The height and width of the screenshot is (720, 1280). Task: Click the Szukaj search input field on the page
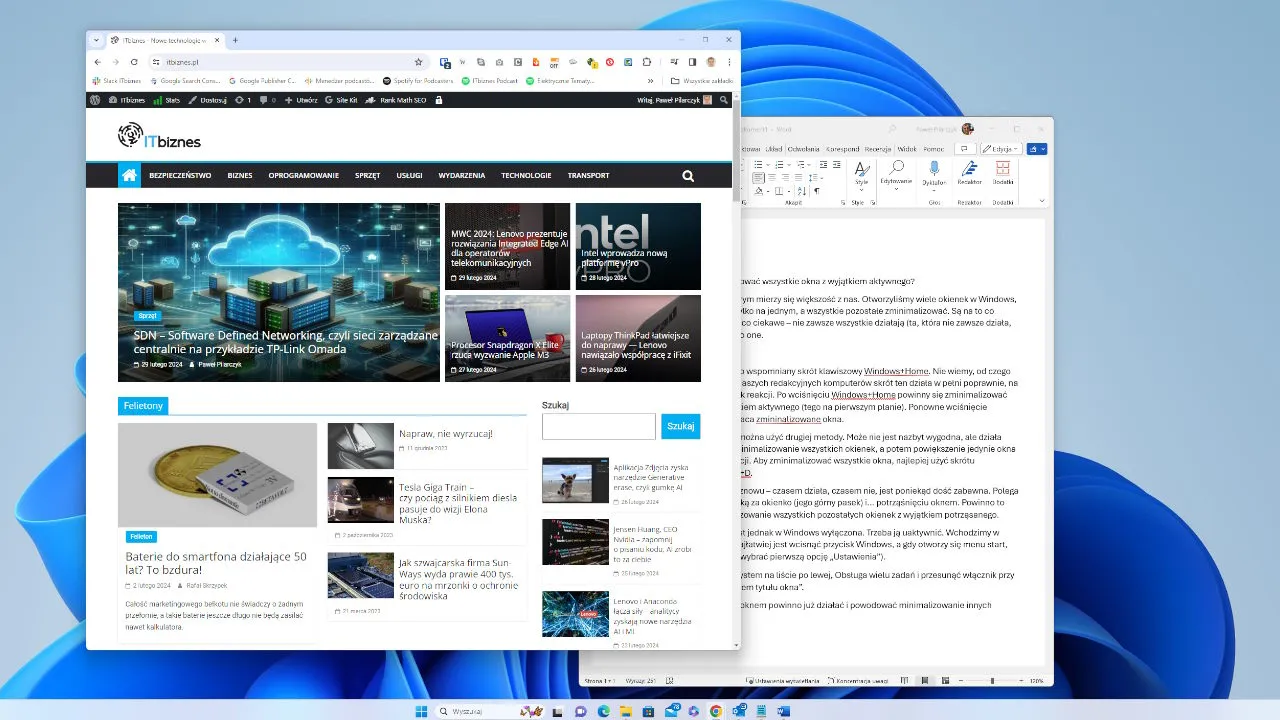point(598,426)
